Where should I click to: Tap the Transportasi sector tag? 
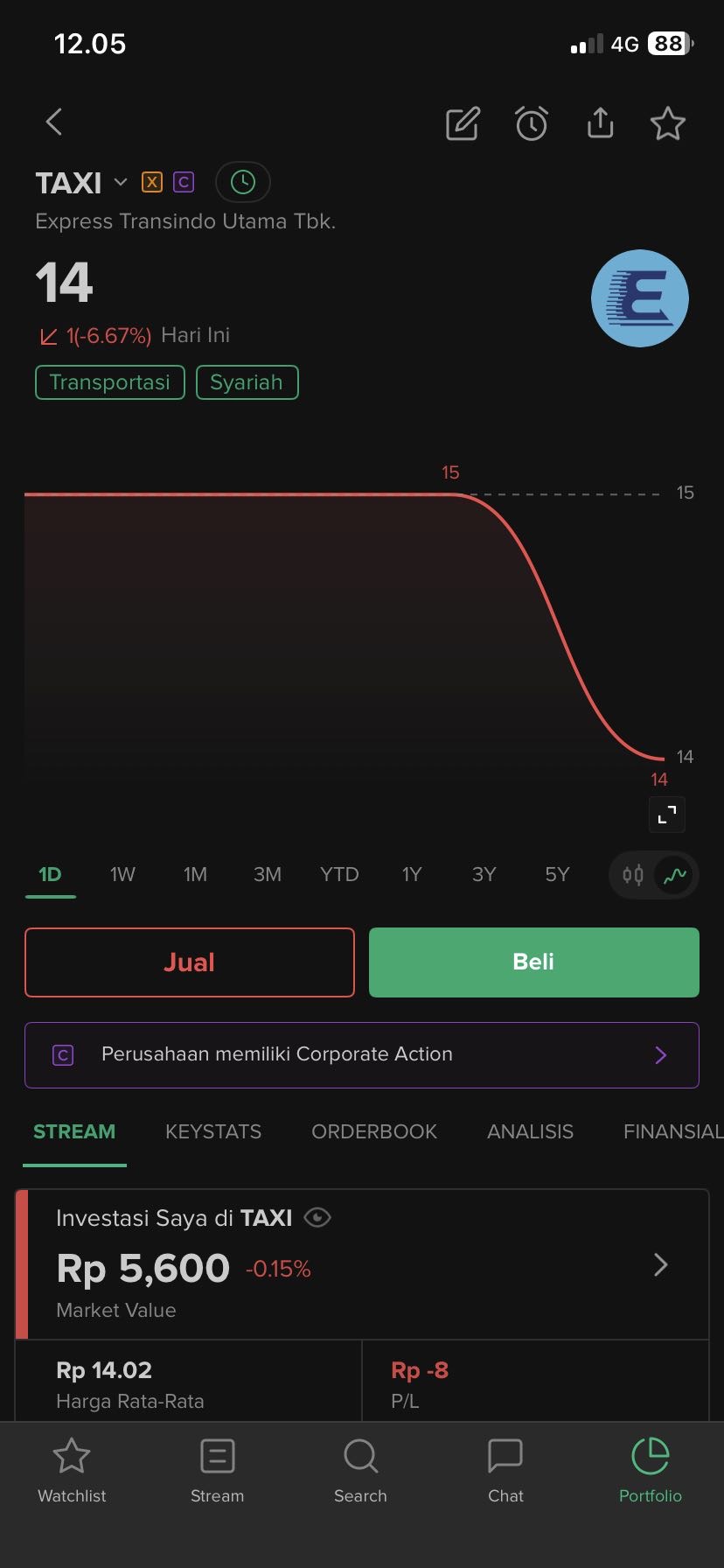110,382
